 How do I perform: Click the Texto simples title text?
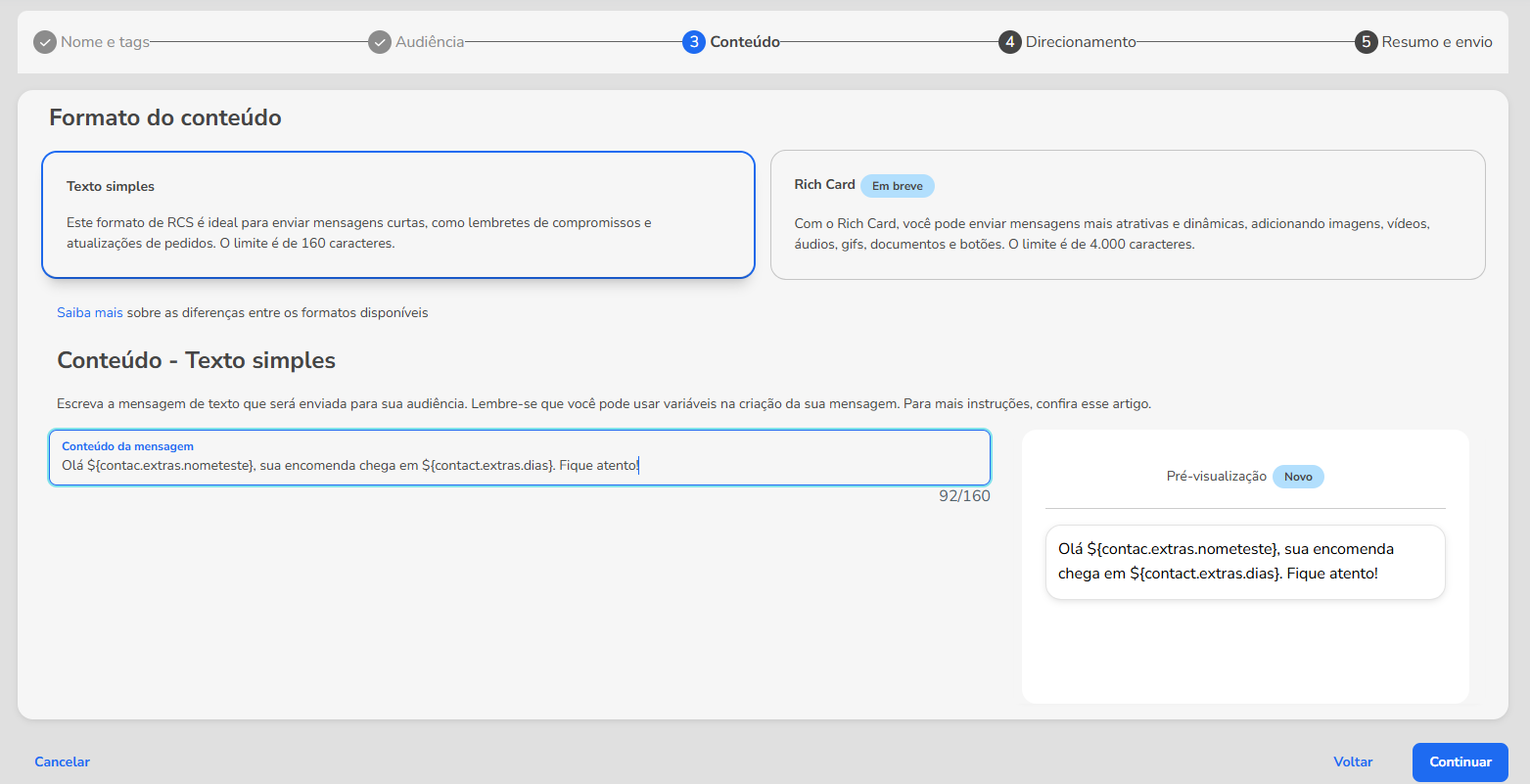111,186
